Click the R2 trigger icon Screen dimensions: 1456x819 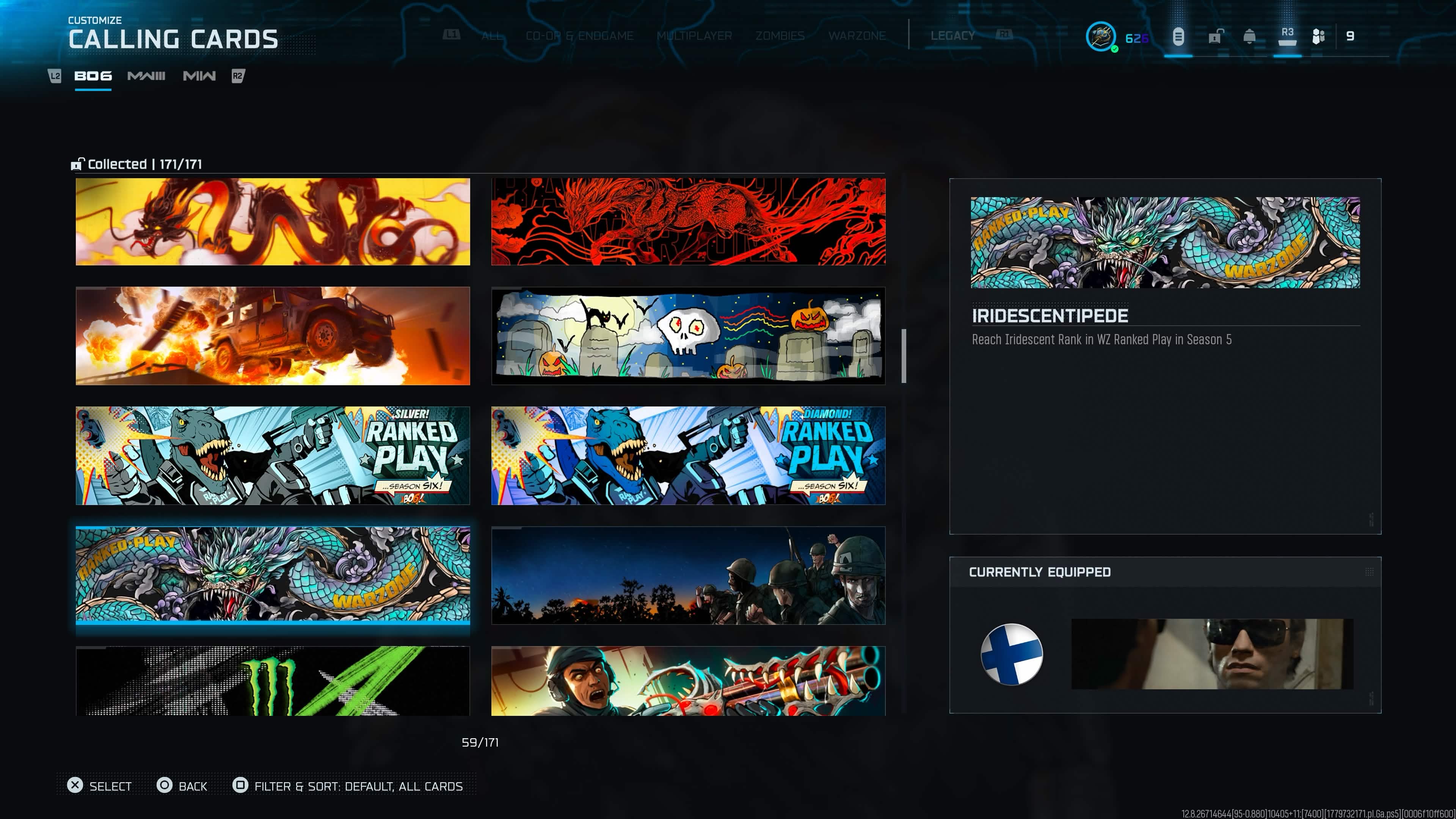238,76
